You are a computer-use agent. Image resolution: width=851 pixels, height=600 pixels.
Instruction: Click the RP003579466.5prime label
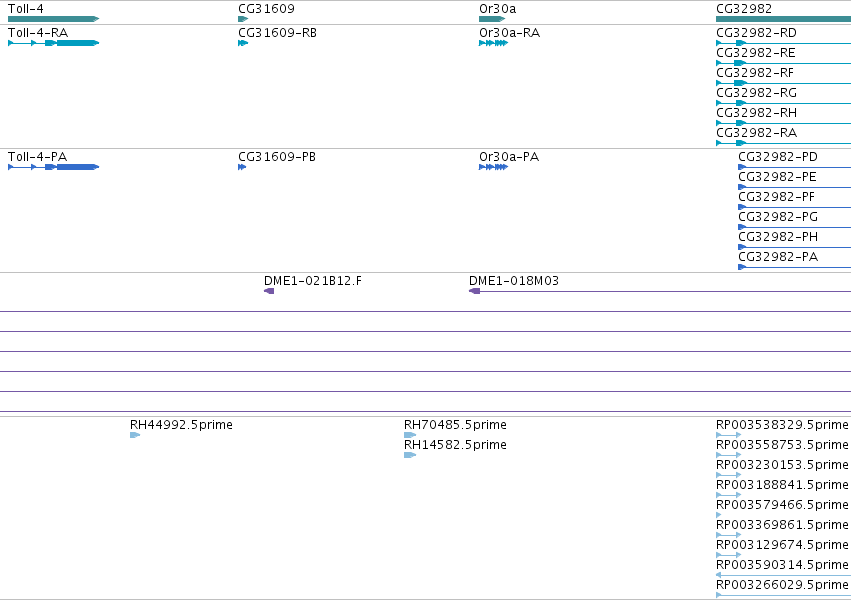point(782,505)
